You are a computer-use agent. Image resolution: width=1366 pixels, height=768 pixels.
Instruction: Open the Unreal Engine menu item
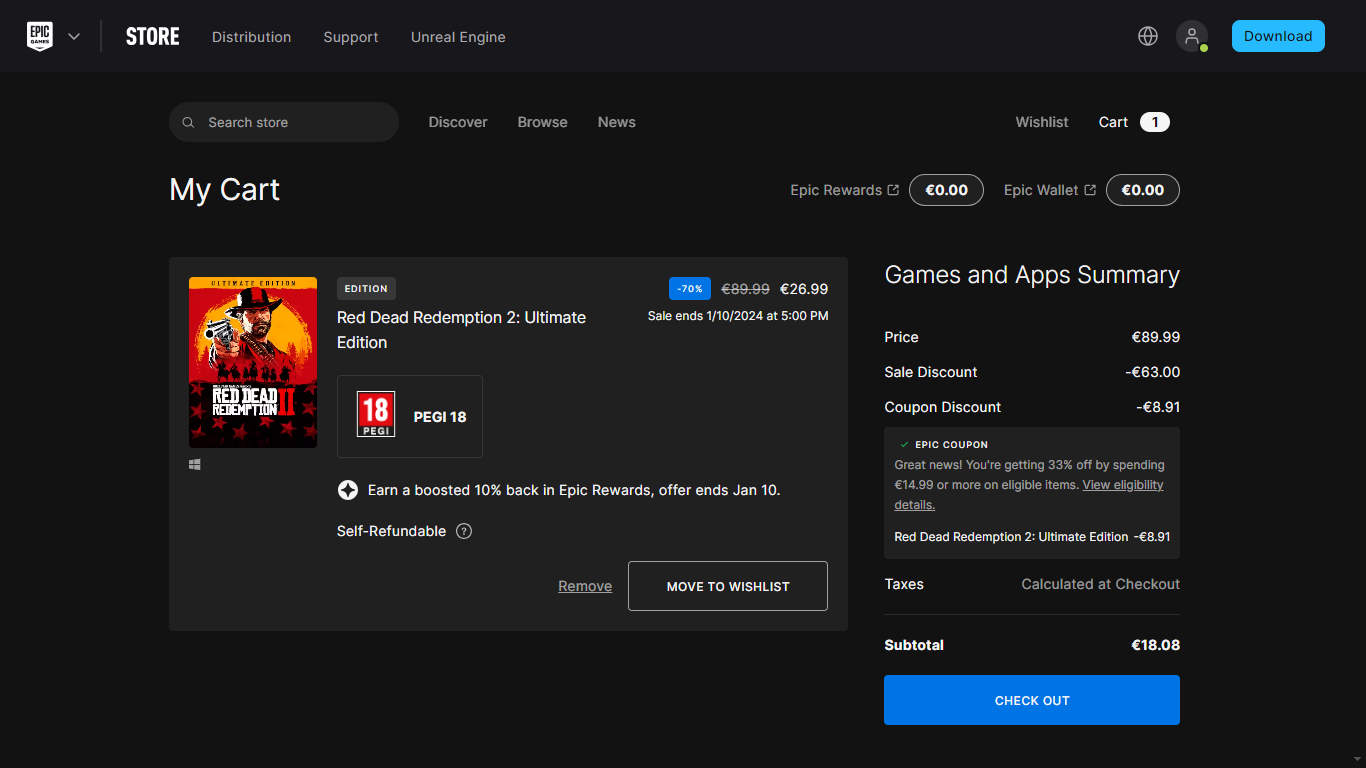[458, 37]
